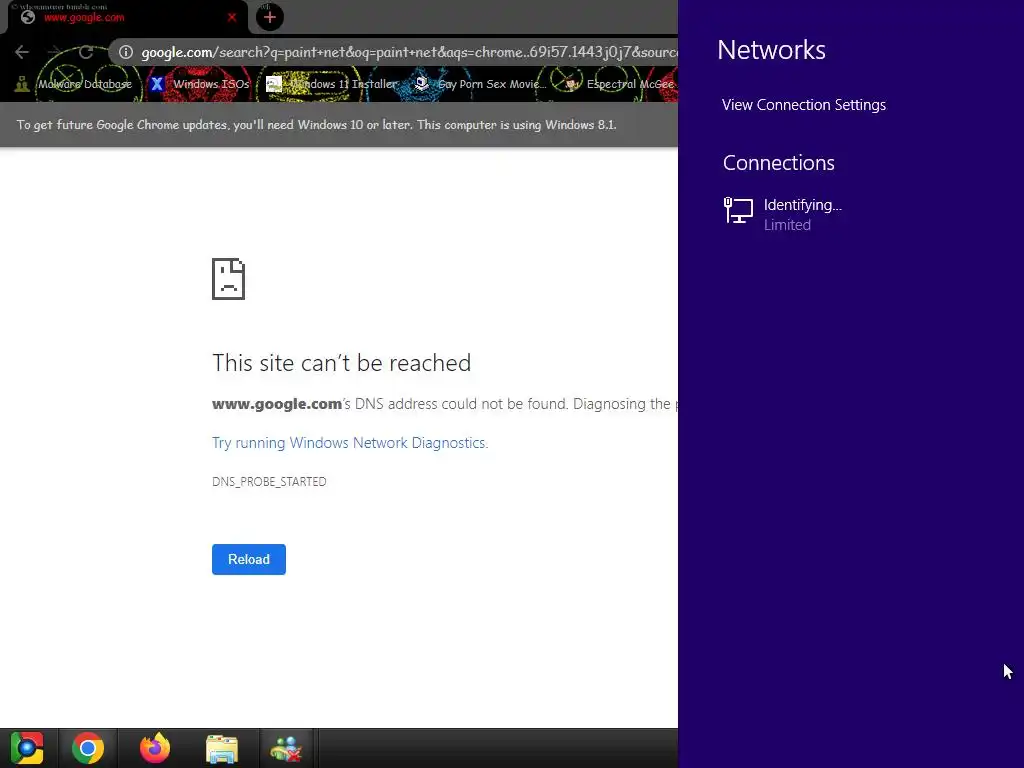1024x768 pixels.
Task: Select the www.google.com tab
Action: [x=127, y=18]
